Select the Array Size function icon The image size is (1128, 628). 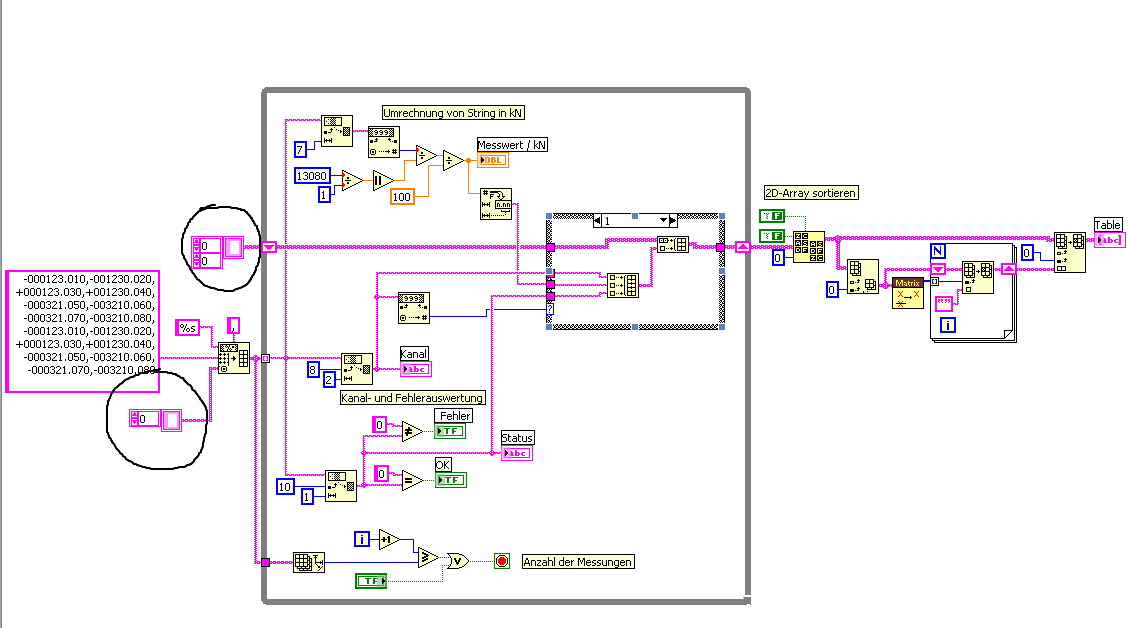[309, 562]
